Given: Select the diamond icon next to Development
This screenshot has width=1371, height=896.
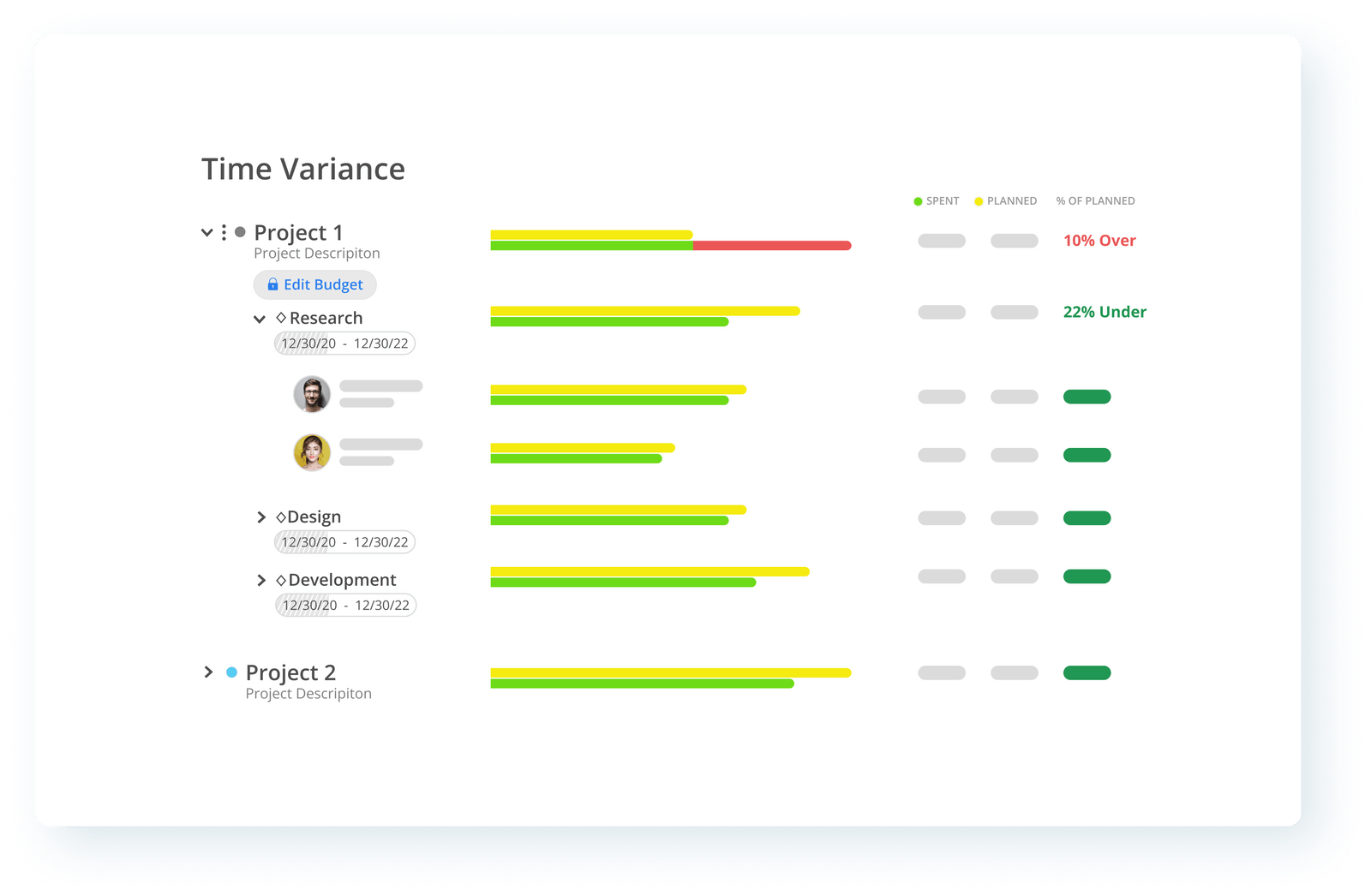Looking at the screenshot, I should (281, 579).
